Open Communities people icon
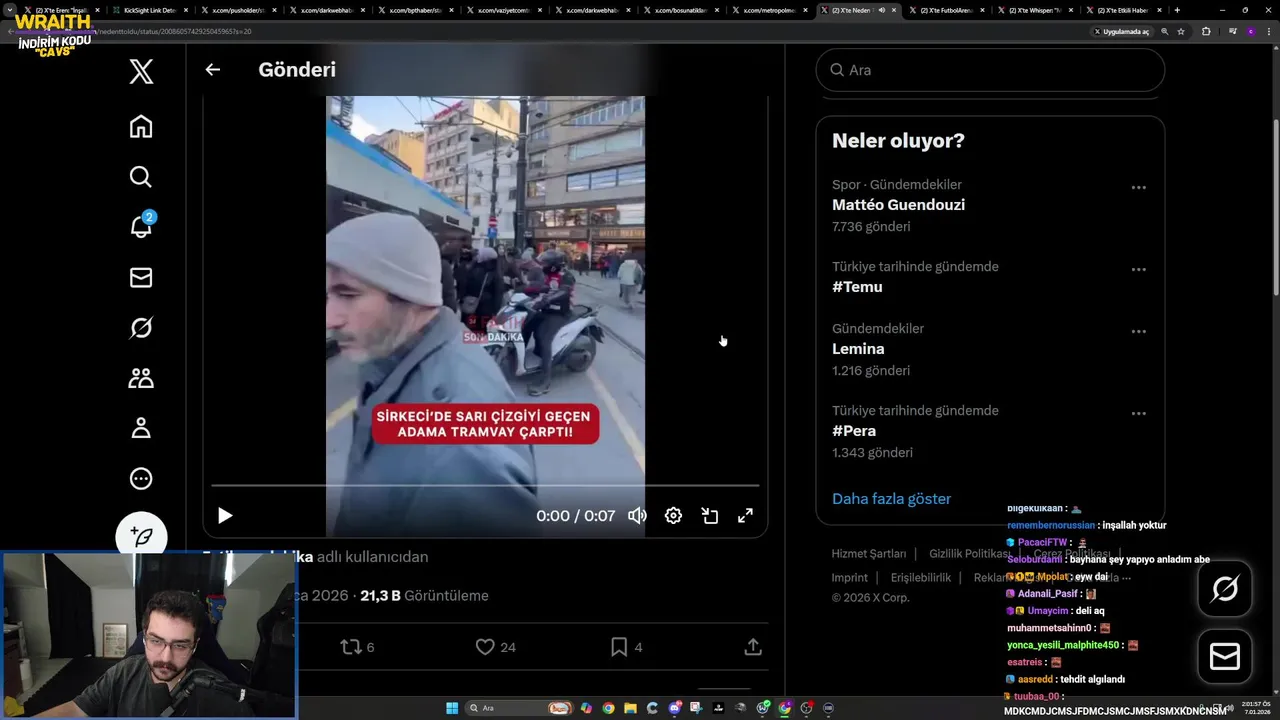This screenshot has width=1280, height=720. [x=141, y=378]
